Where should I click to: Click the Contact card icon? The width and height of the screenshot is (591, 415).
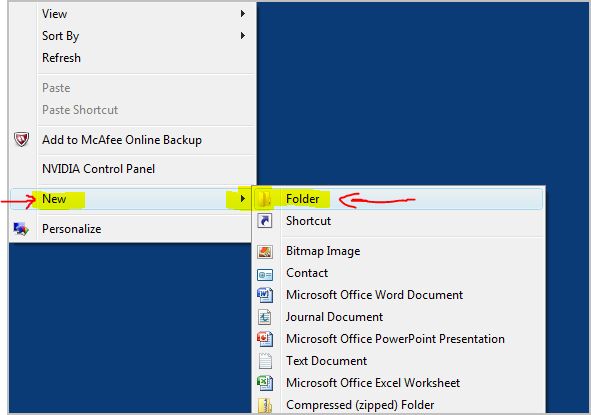pos(265,275)
